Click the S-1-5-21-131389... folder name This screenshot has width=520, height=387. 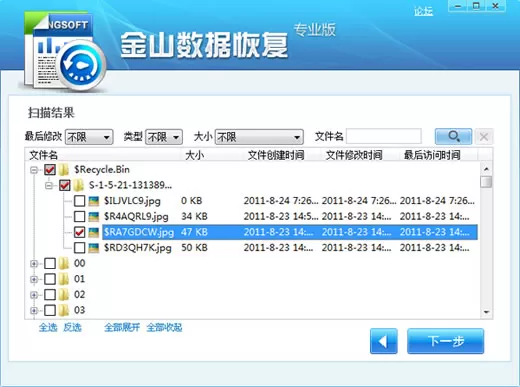[x=130, y=185]
